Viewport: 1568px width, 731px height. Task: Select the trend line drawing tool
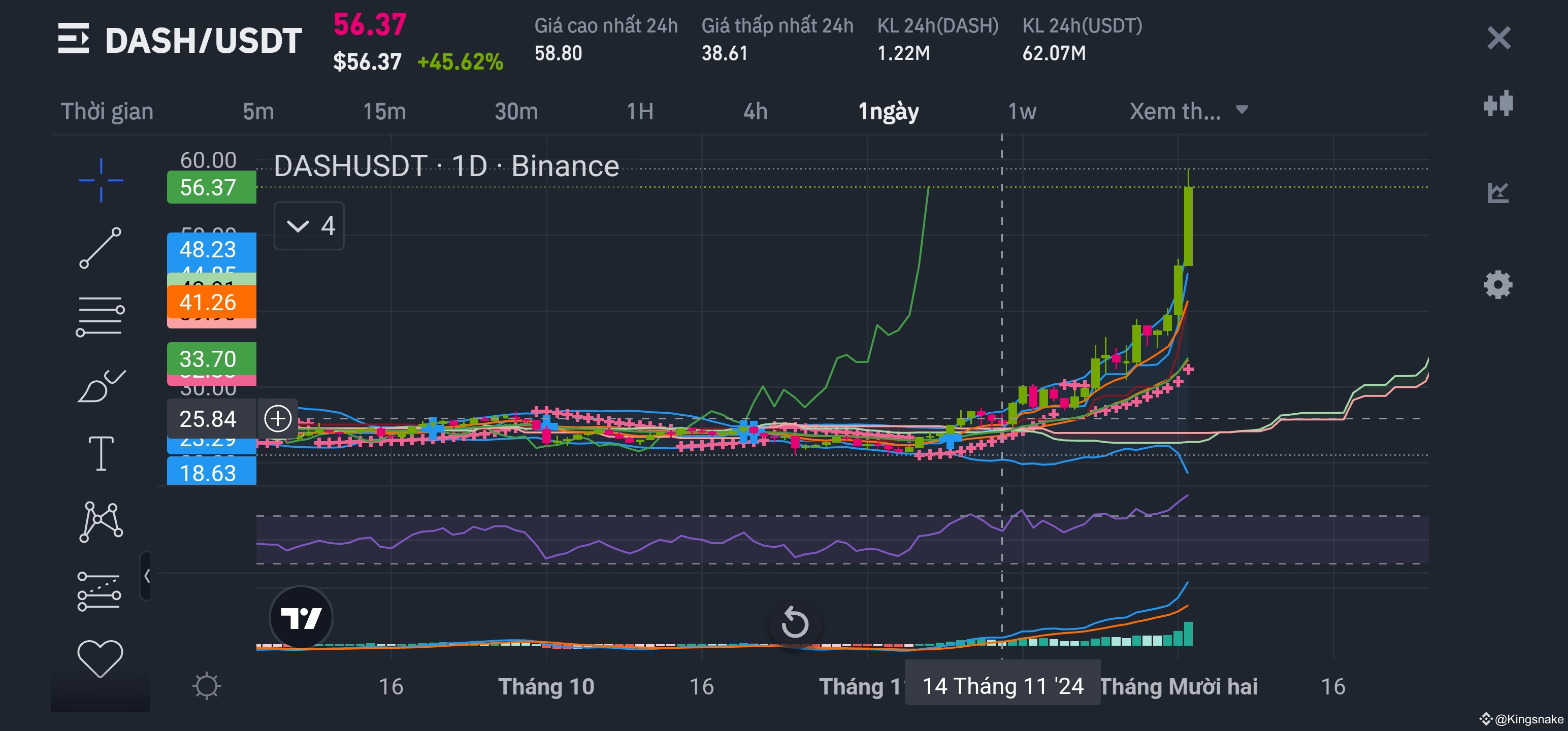[101, 248]
